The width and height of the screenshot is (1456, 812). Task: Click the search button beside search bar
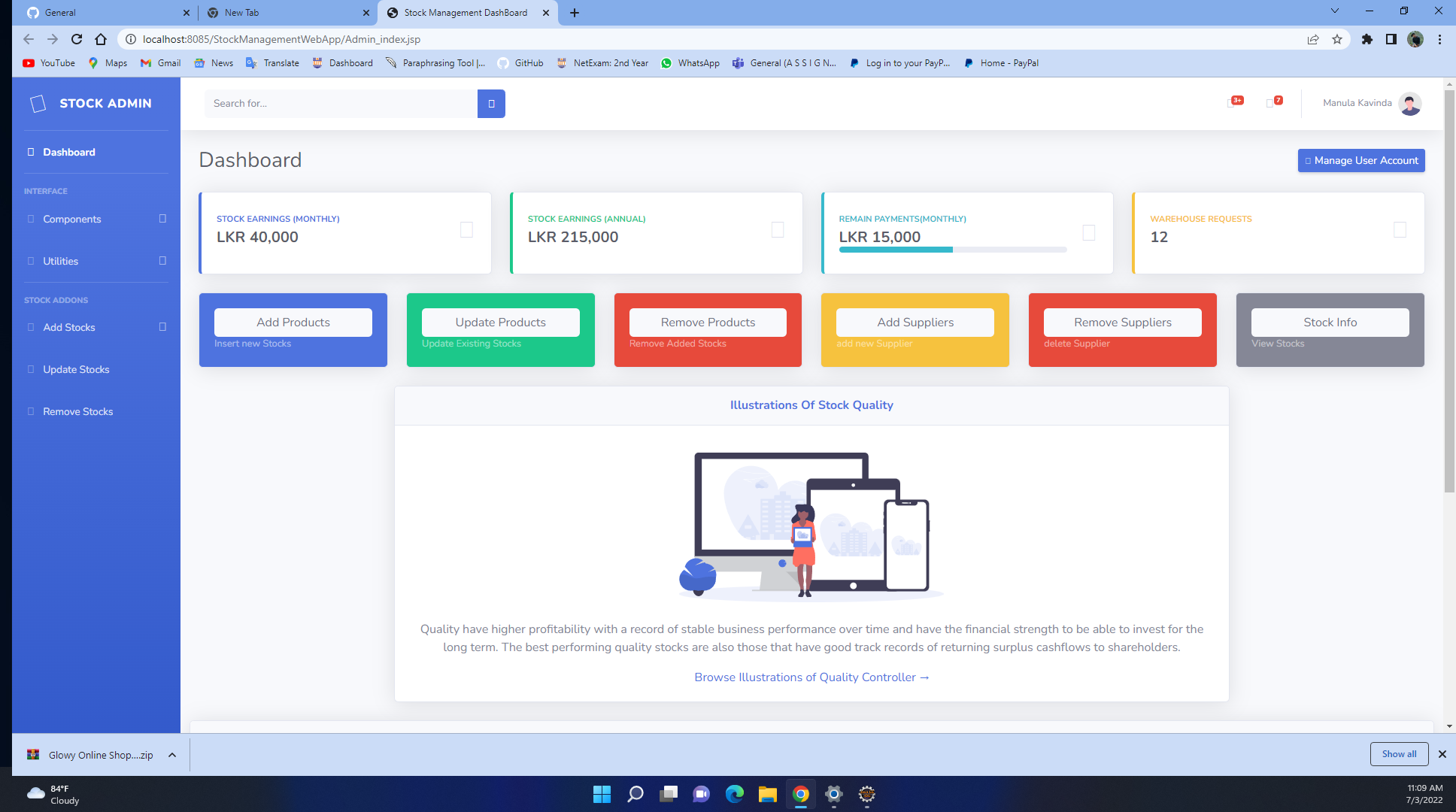tap(490, 104)
